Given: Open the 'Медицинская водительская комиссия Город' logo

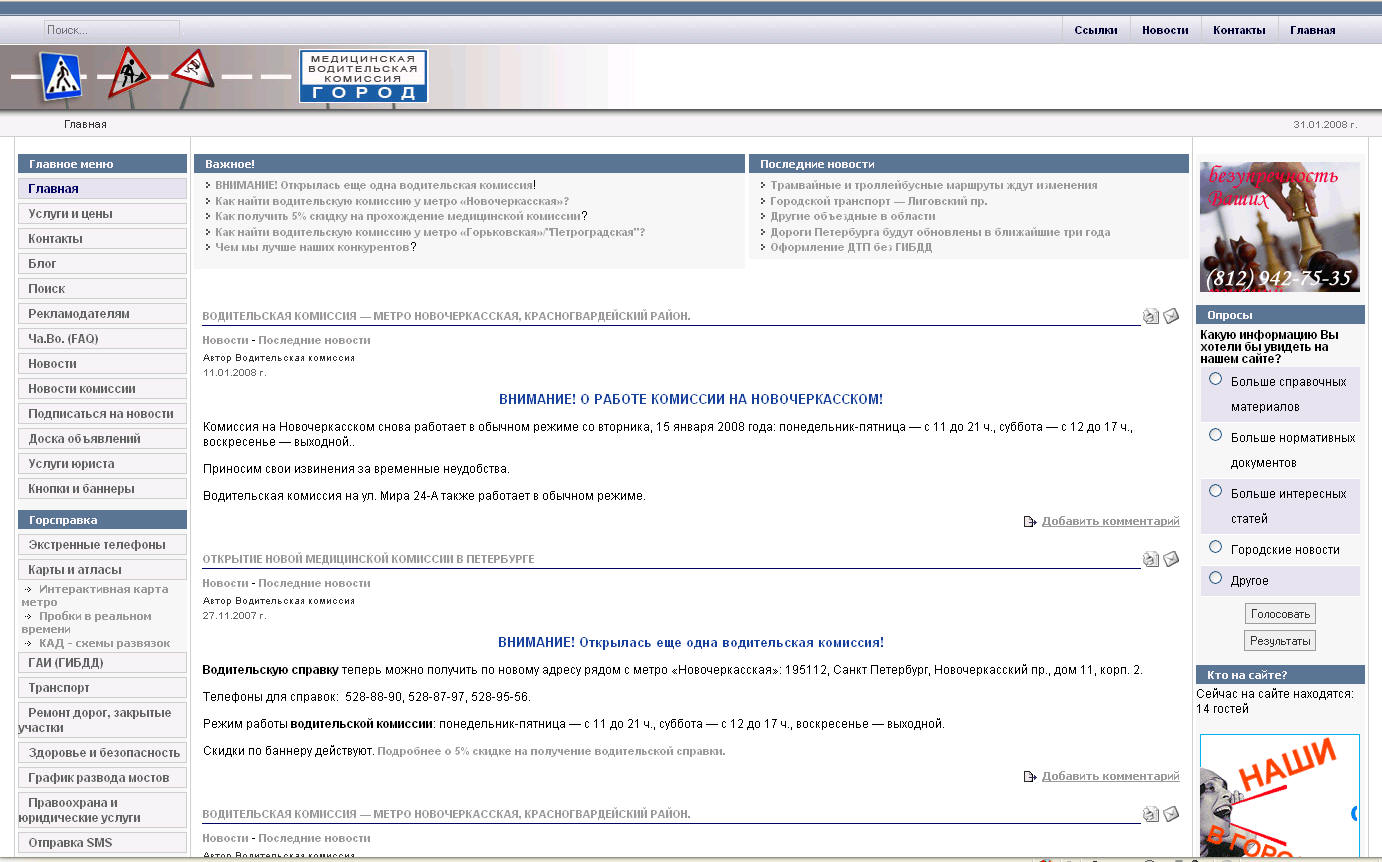Looking at the screenshot, I should [x=363, y=76].
